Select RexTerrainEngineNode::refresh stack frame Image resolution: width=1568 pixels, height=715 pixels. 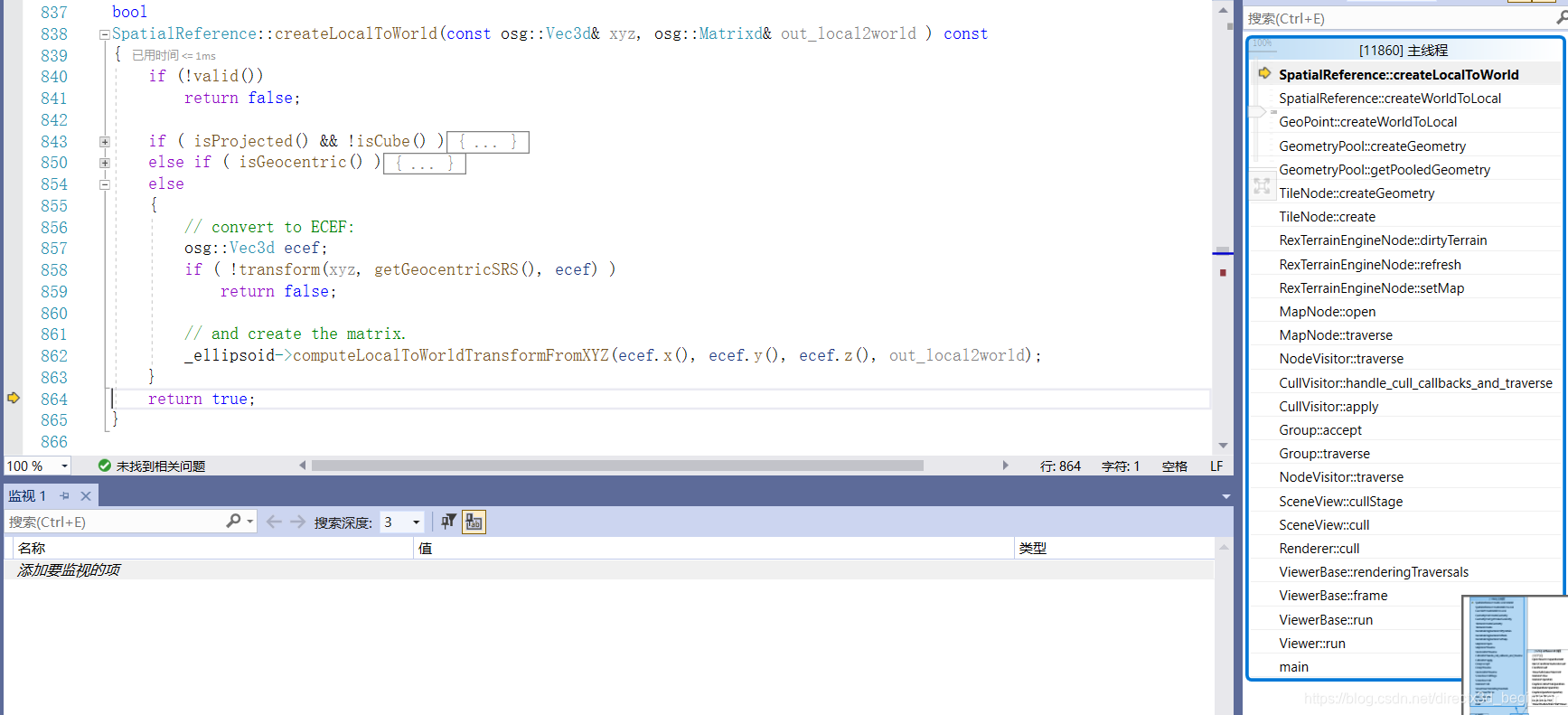1369,264
